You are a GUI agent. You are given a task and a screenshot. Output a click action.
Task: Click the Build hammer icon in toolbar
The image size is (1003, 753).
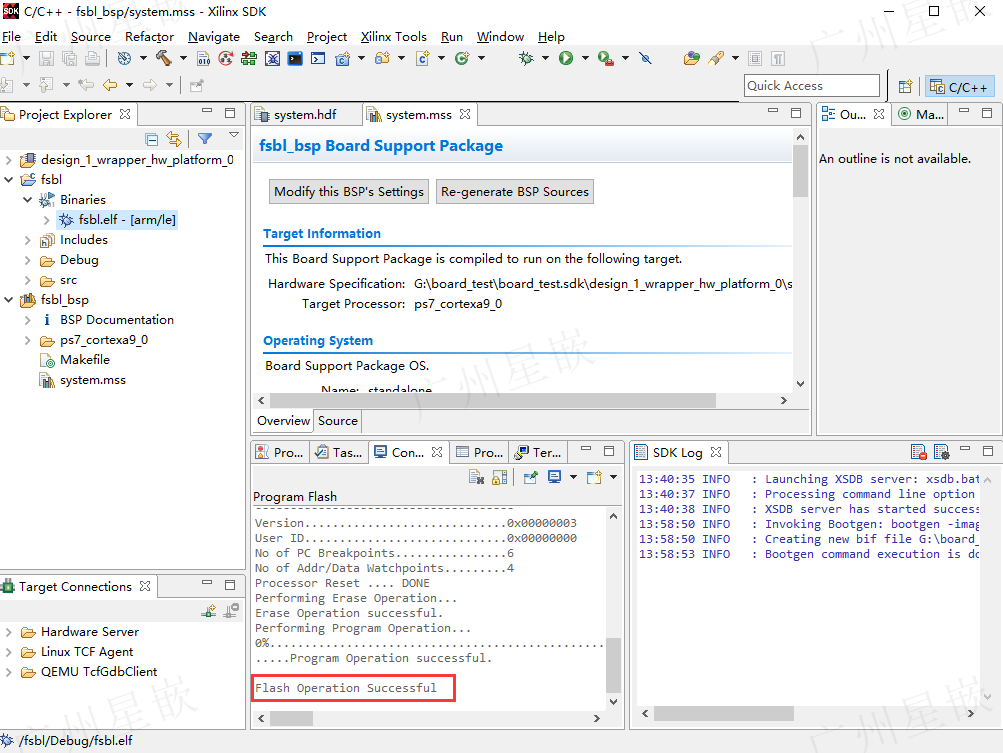tap(164, 58)
